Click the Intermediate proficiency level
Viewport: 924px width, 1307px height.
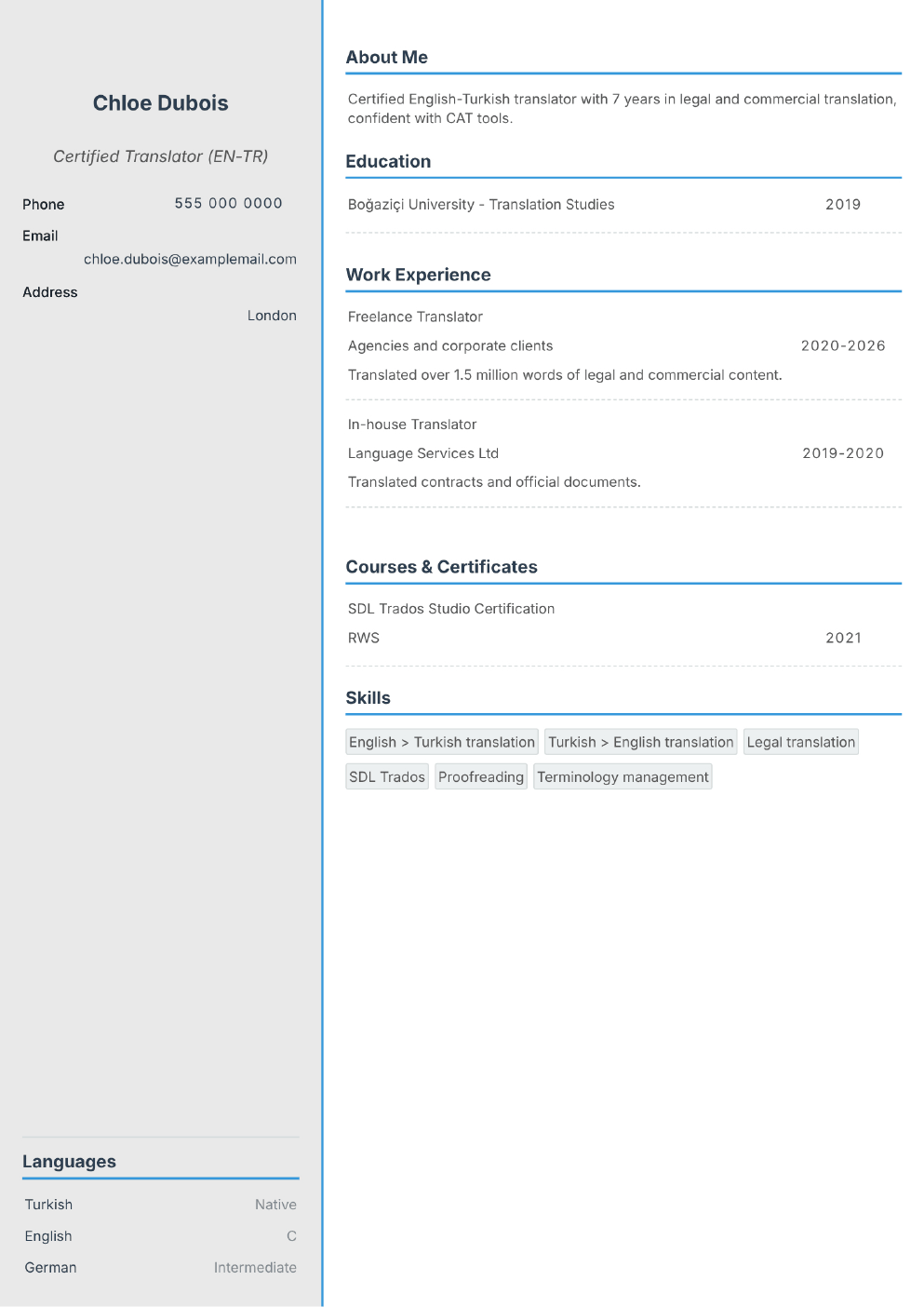255,1268
